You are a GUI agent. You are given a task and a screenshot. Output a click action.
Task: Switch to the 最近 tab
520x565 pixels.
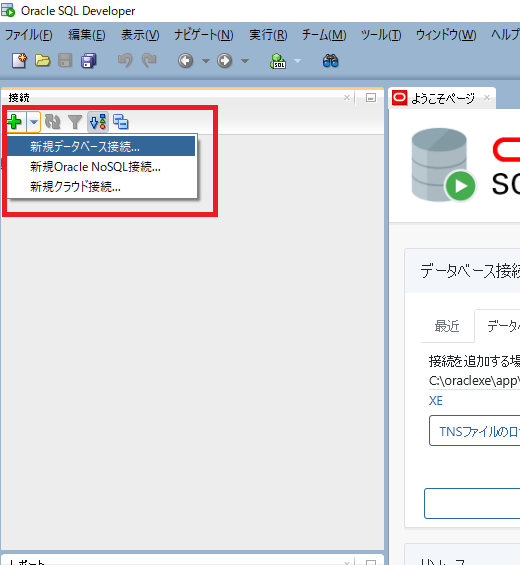[x=447, y=326]
